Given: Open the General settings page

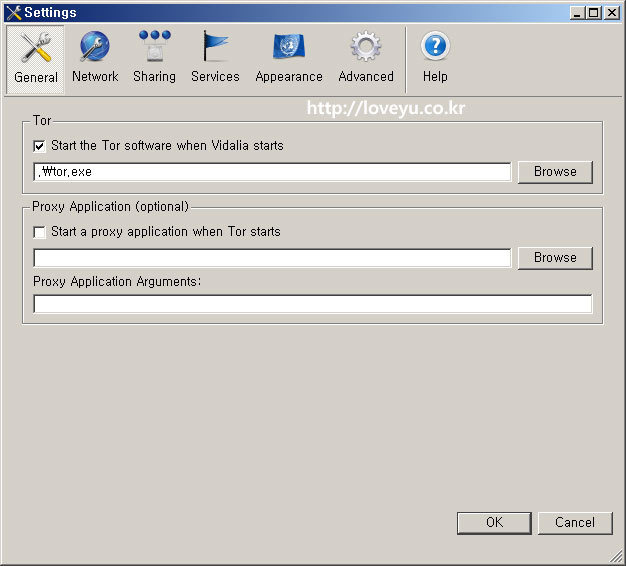Looking at the screenshot, I should pos(36,59).
